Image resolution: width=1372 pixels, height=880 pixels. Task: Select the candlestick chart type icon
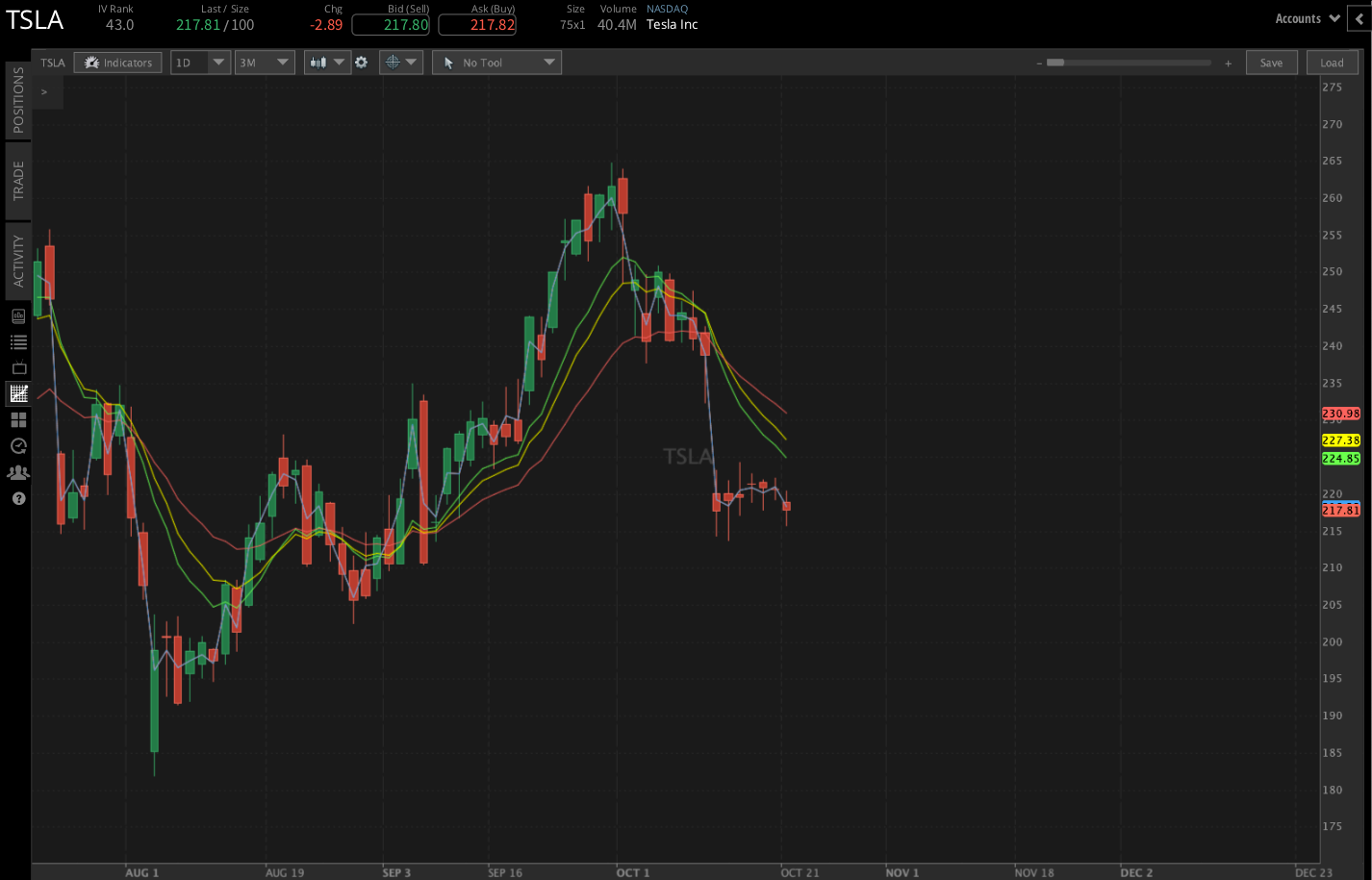319,62
